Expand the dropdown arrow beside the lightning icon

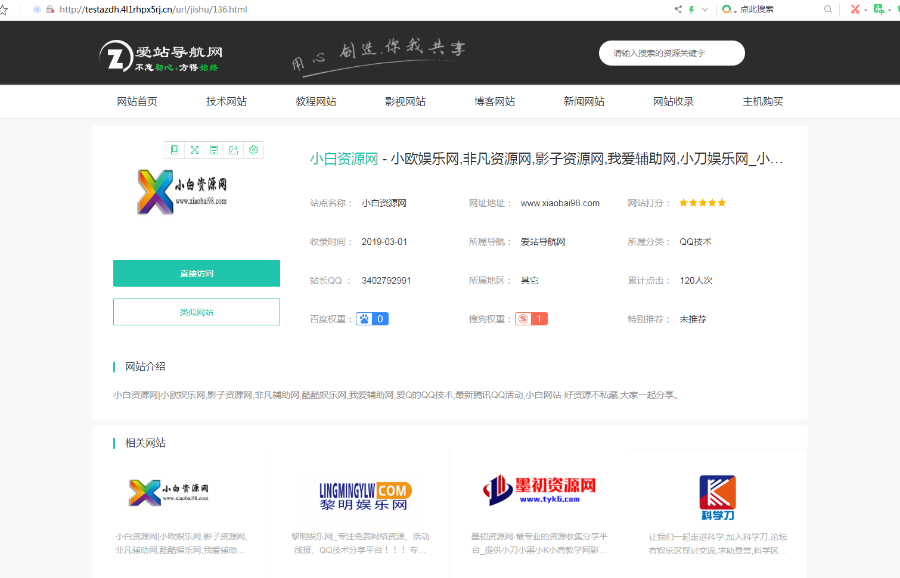coord(705,9)
